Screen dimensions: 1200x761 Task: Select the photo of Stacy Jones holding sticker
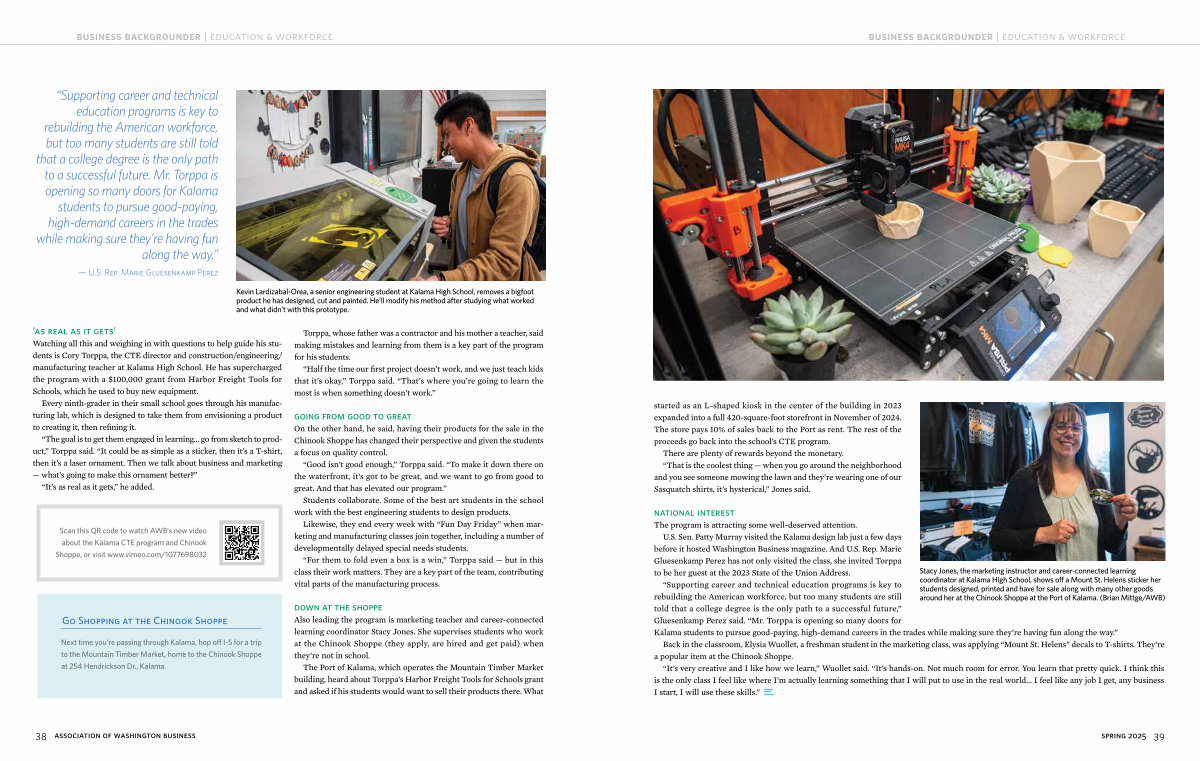1041,481
